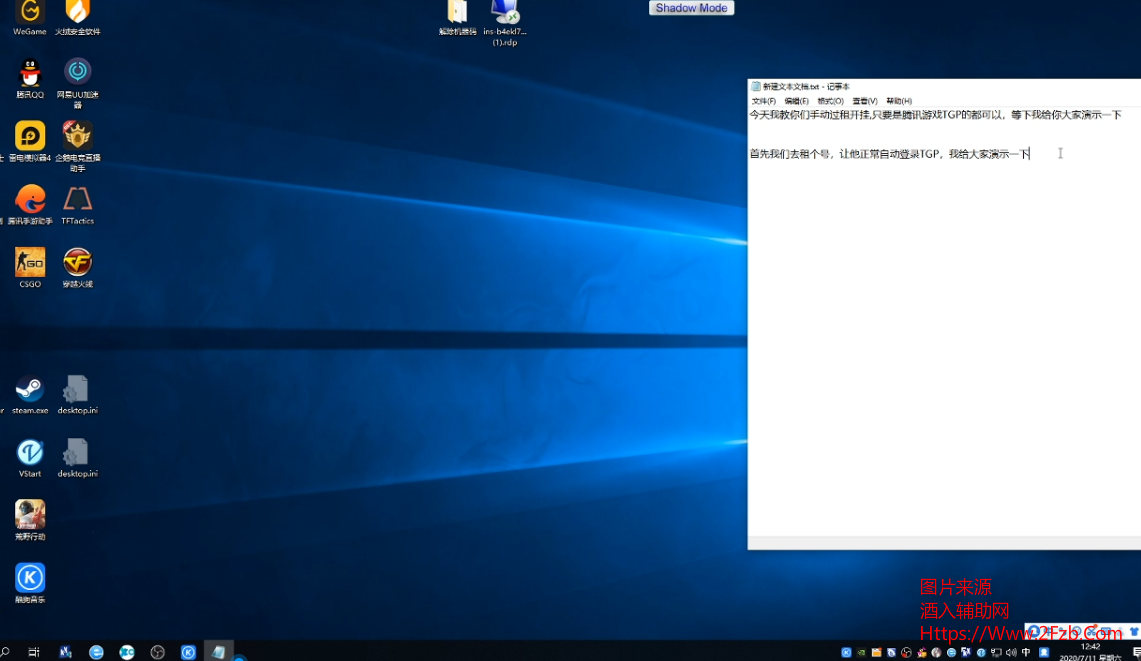
Task: Open the blue K KuGou taskbar icon
Action: click(x=188, y=652)
